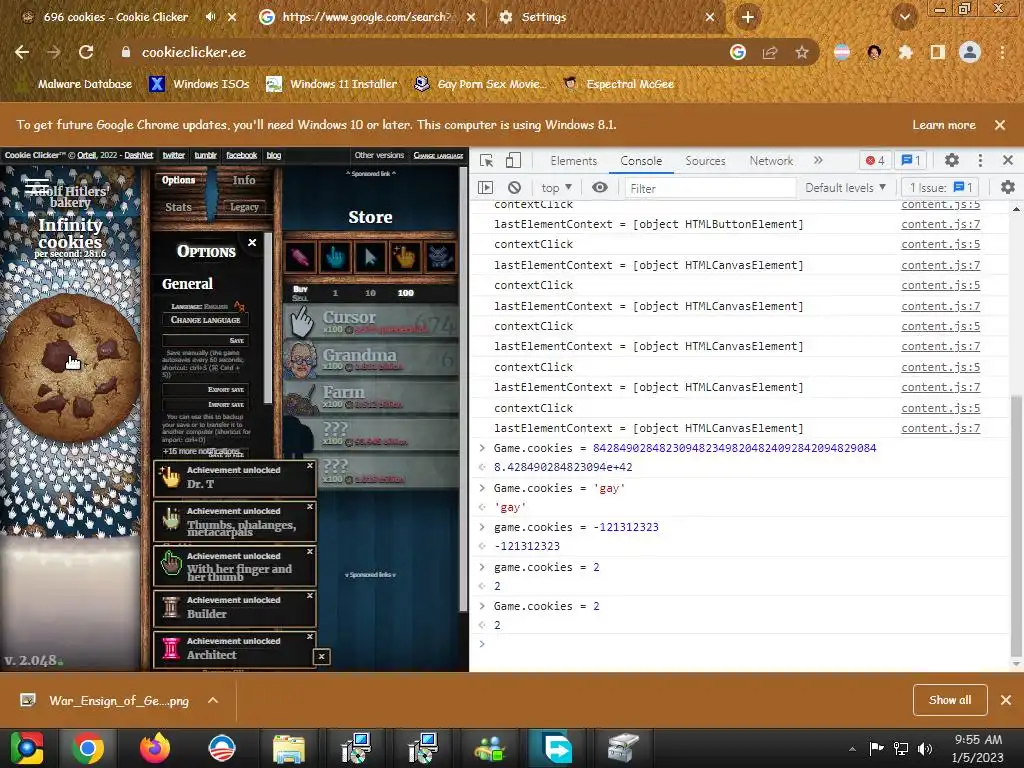Open the Windows ISOs bookmark

(x=199, y=84)
